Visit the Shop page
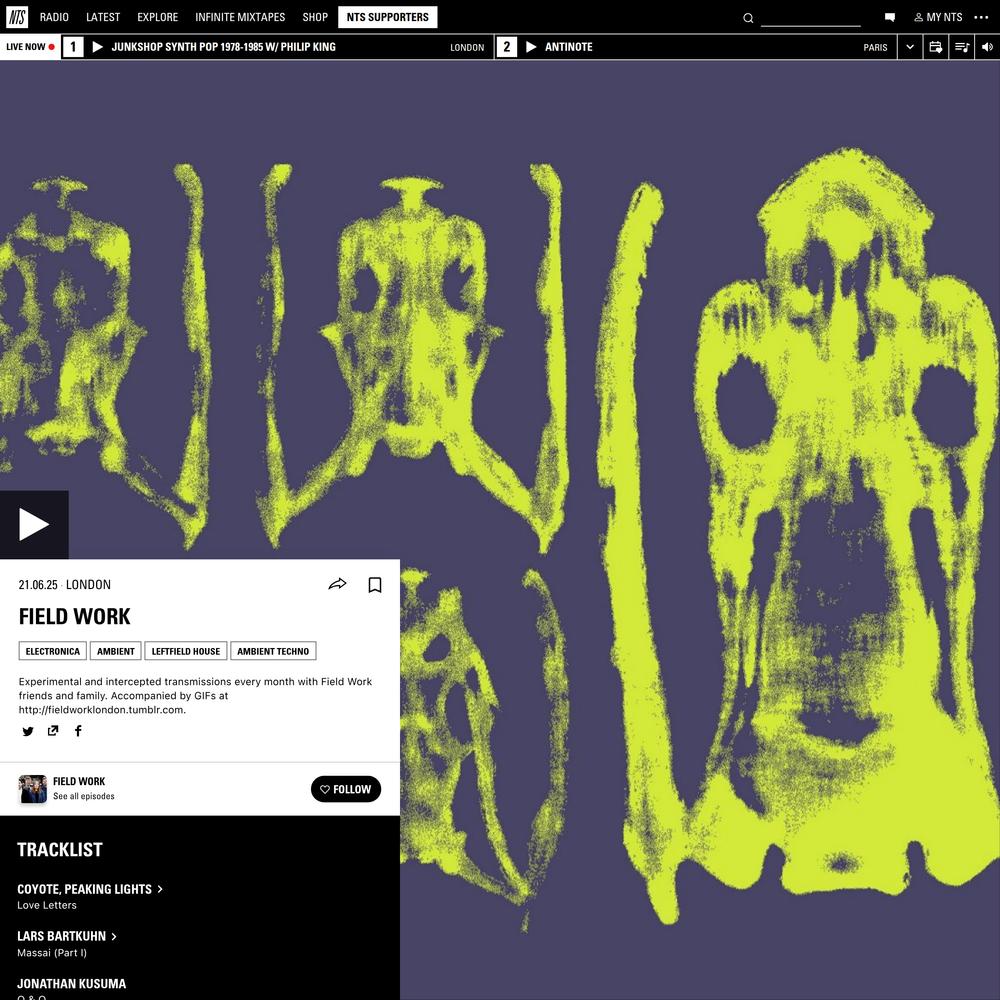 tap(315, 17)
